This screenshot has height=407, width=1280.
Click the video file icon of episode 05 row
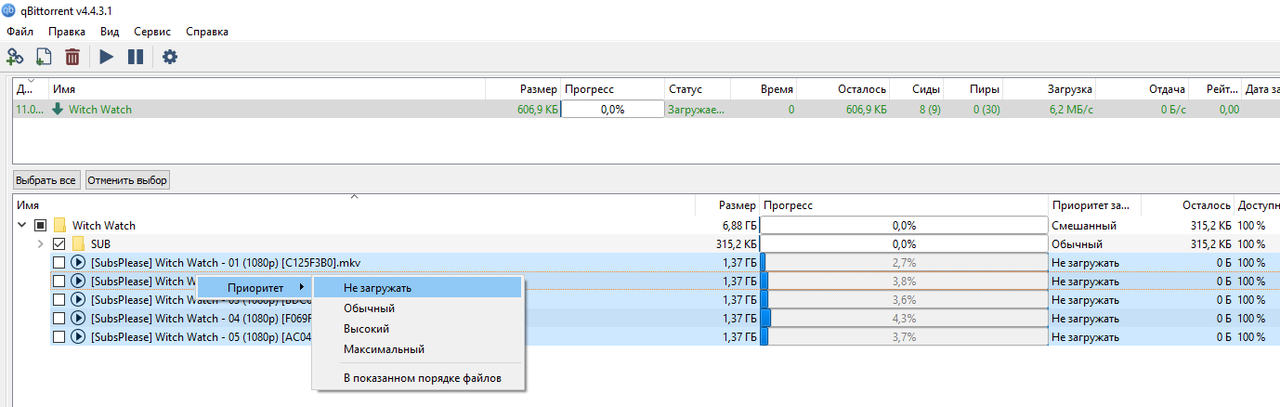click(x=78, y=337)
